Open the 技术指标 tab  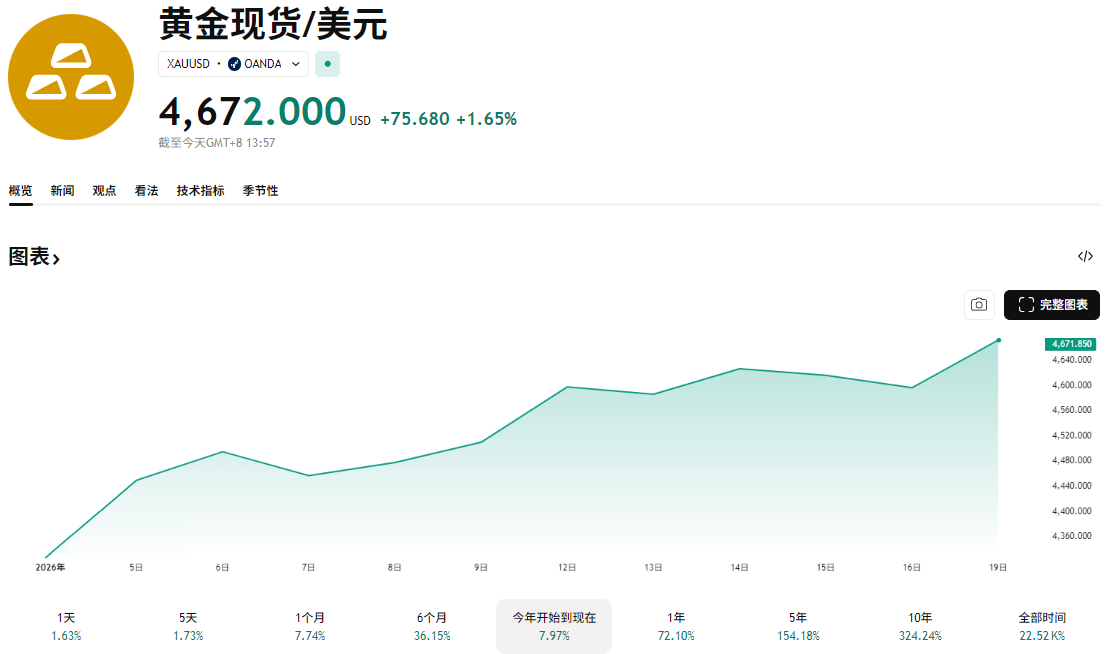[x=201, y=190]
